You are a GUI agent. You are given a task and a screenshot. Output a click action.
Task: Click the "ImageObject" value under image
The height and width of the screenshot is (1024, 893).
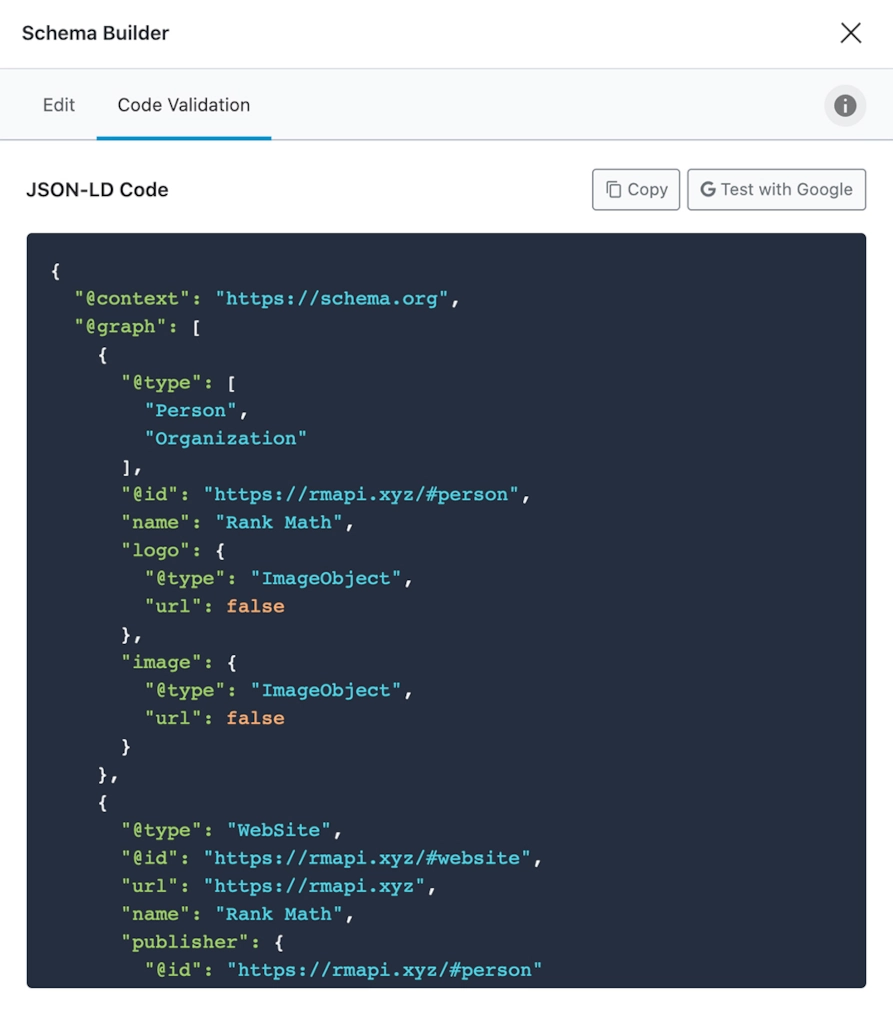326,690
